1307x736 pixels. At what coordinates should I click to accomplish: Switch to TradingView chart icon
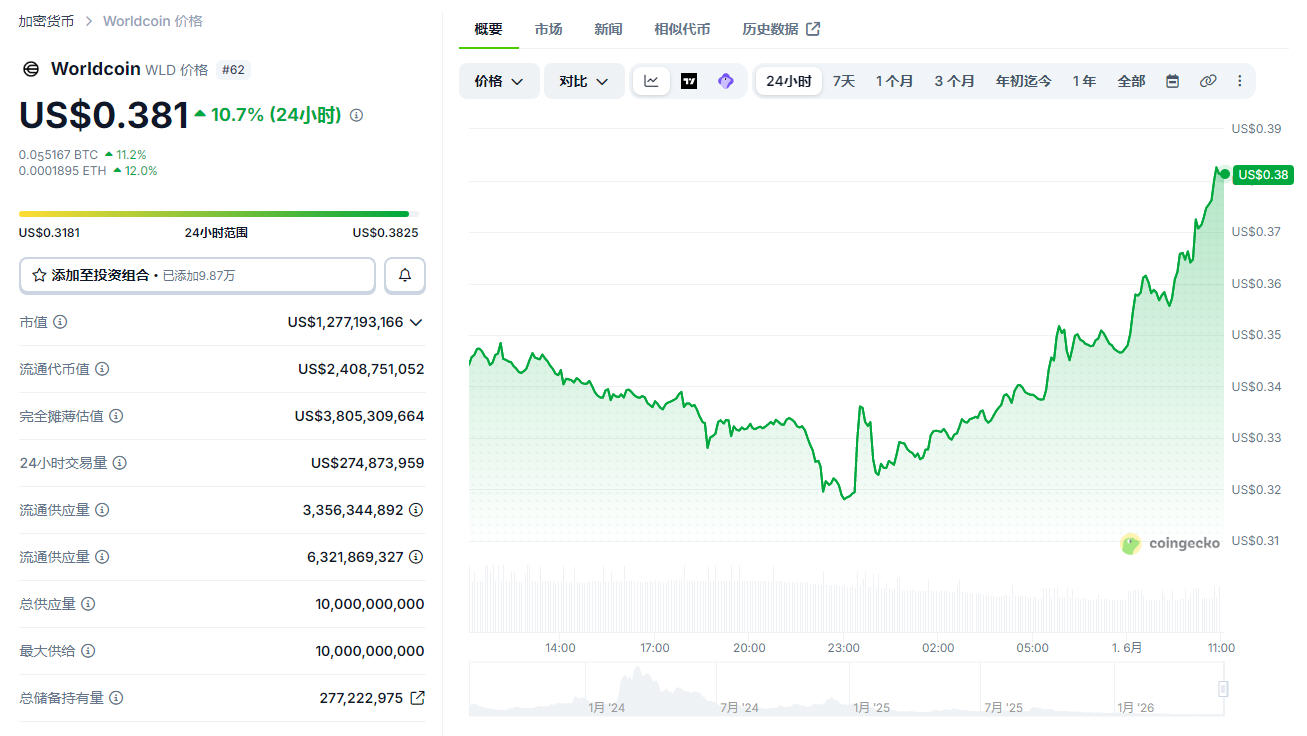tap(689, 81)
